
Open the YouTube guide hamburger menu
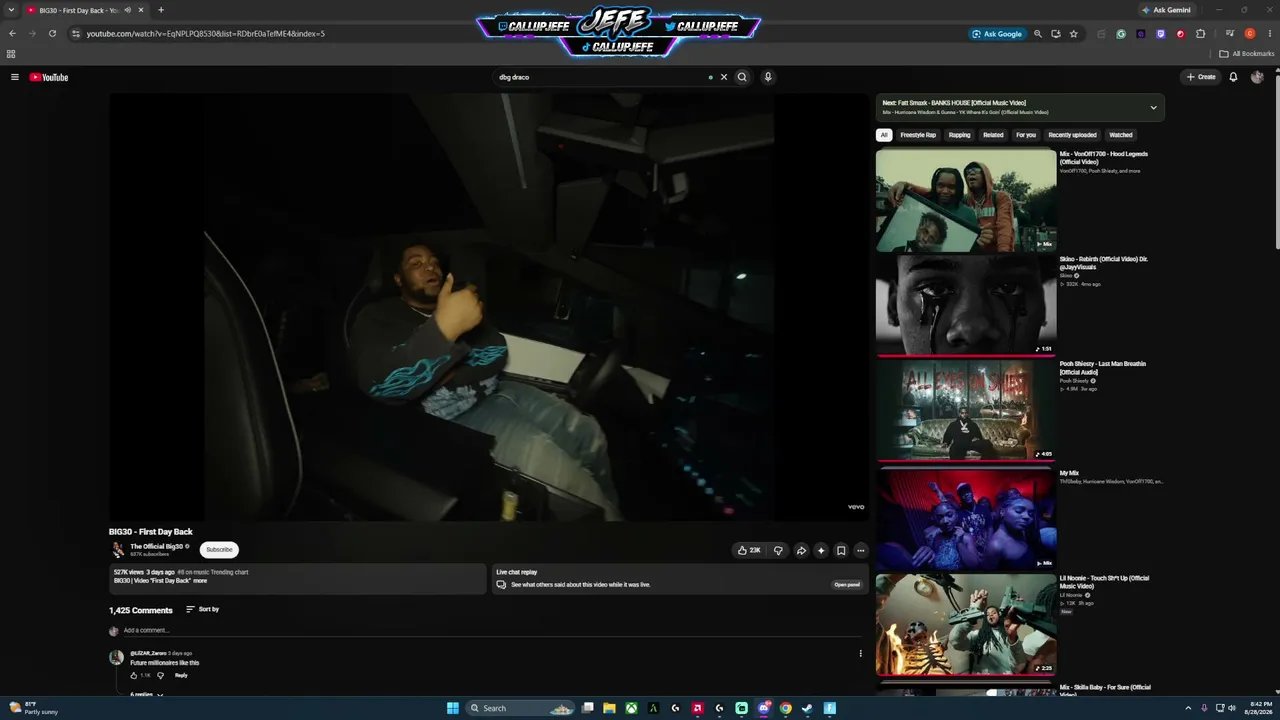(15, 77)
